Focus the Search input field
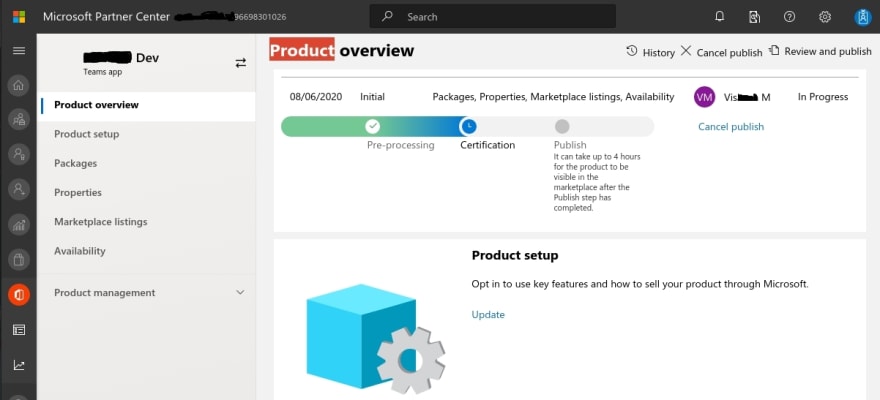 (x=492, y=17)
